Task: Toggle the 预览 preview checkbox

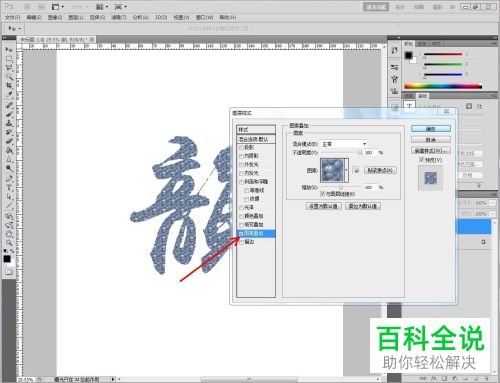Action: [422, 160]
